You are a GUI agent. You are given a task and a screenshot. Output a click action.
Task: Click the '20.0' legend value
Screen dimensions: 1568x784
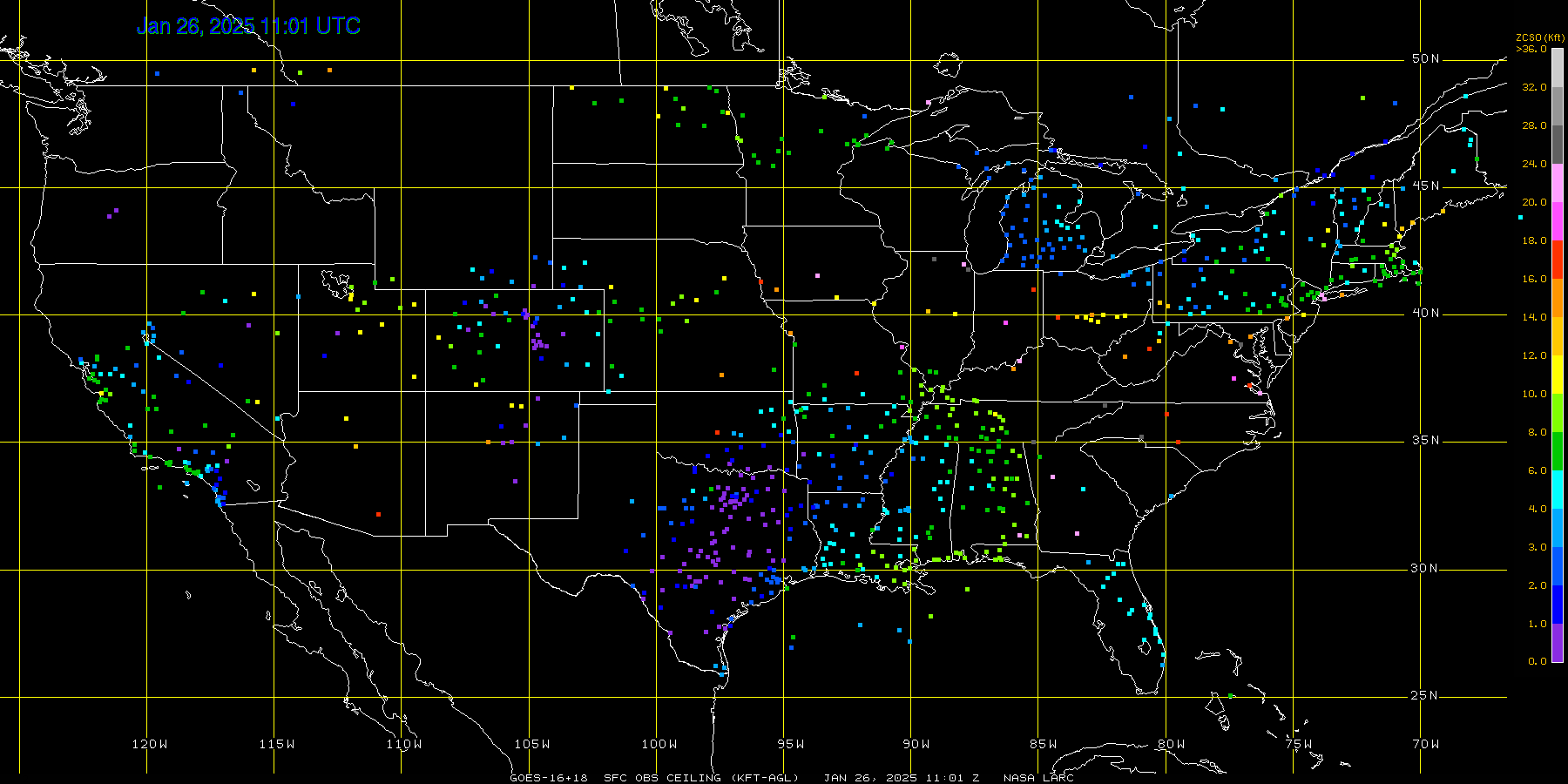(x=1535, y=202)
